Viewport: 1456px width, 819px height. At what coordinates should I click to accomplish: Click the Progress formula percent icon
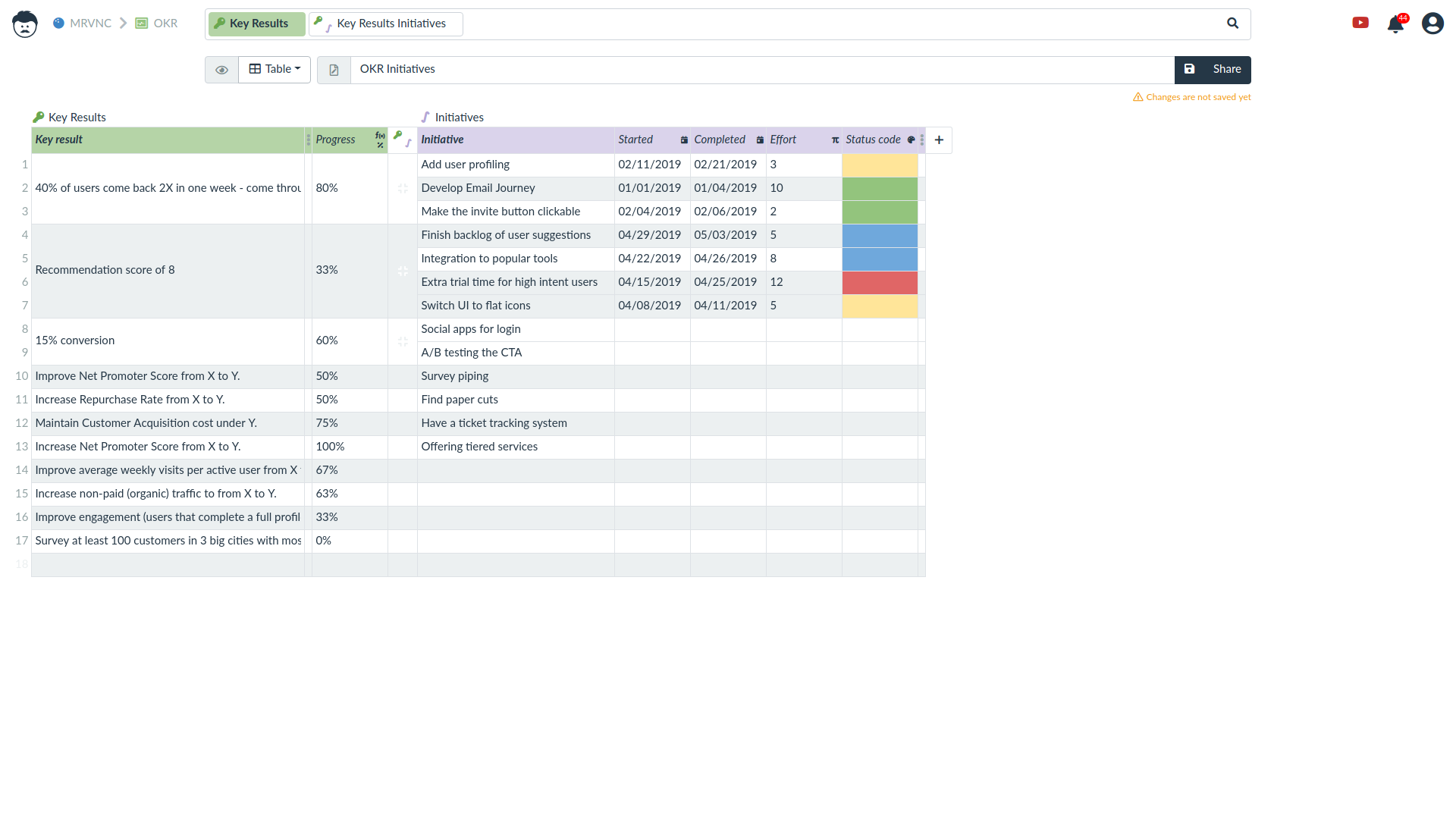point(380,140)
